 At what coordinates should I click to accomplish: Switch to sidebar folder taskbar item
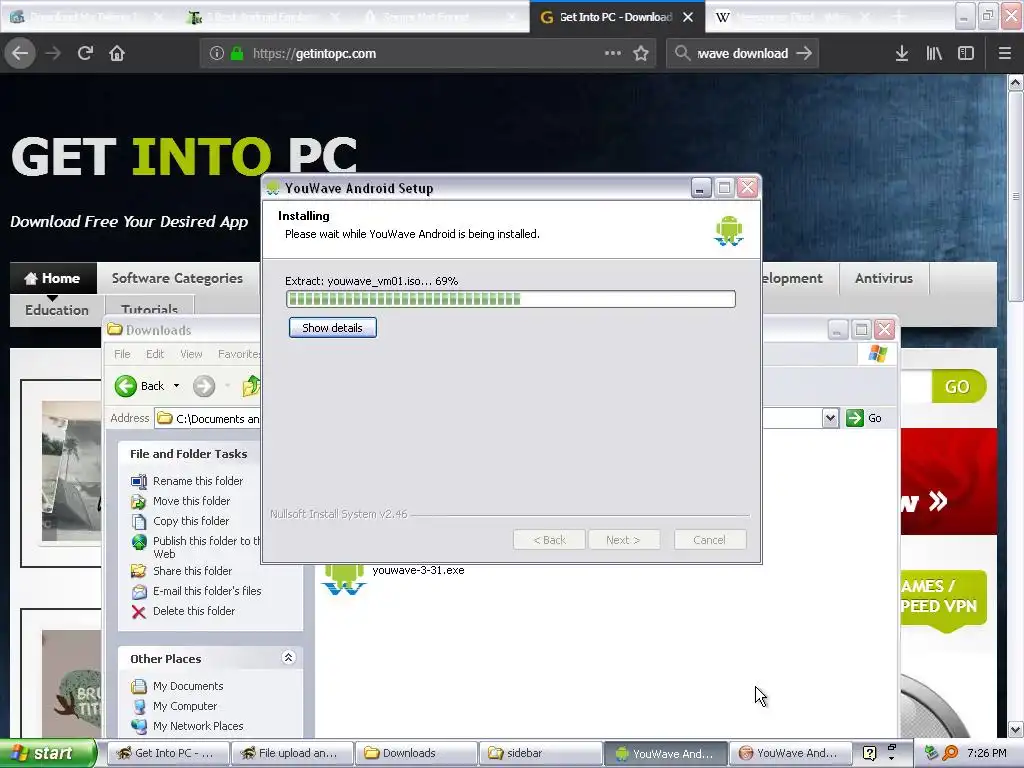tap(540, 754)
